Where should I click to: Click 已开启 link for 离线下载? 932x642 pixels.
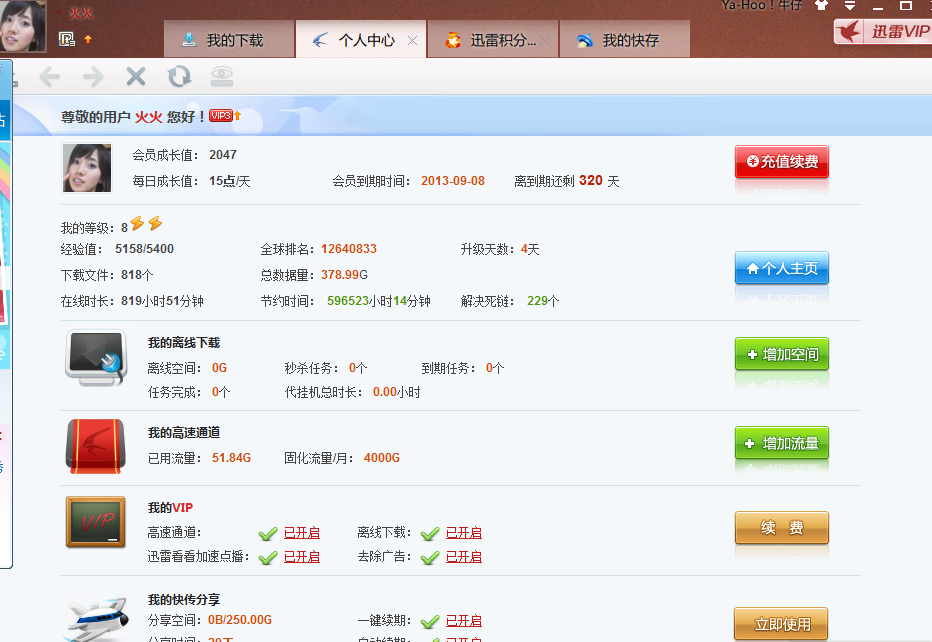pos(464,533)
